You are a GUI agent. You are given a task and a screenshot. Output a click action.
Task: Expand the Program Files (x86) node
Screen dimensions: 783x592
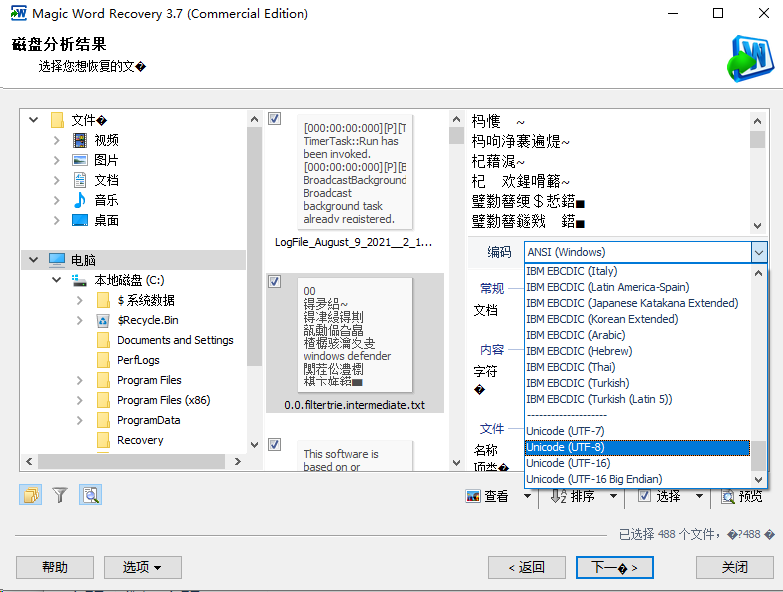point(79,400)
